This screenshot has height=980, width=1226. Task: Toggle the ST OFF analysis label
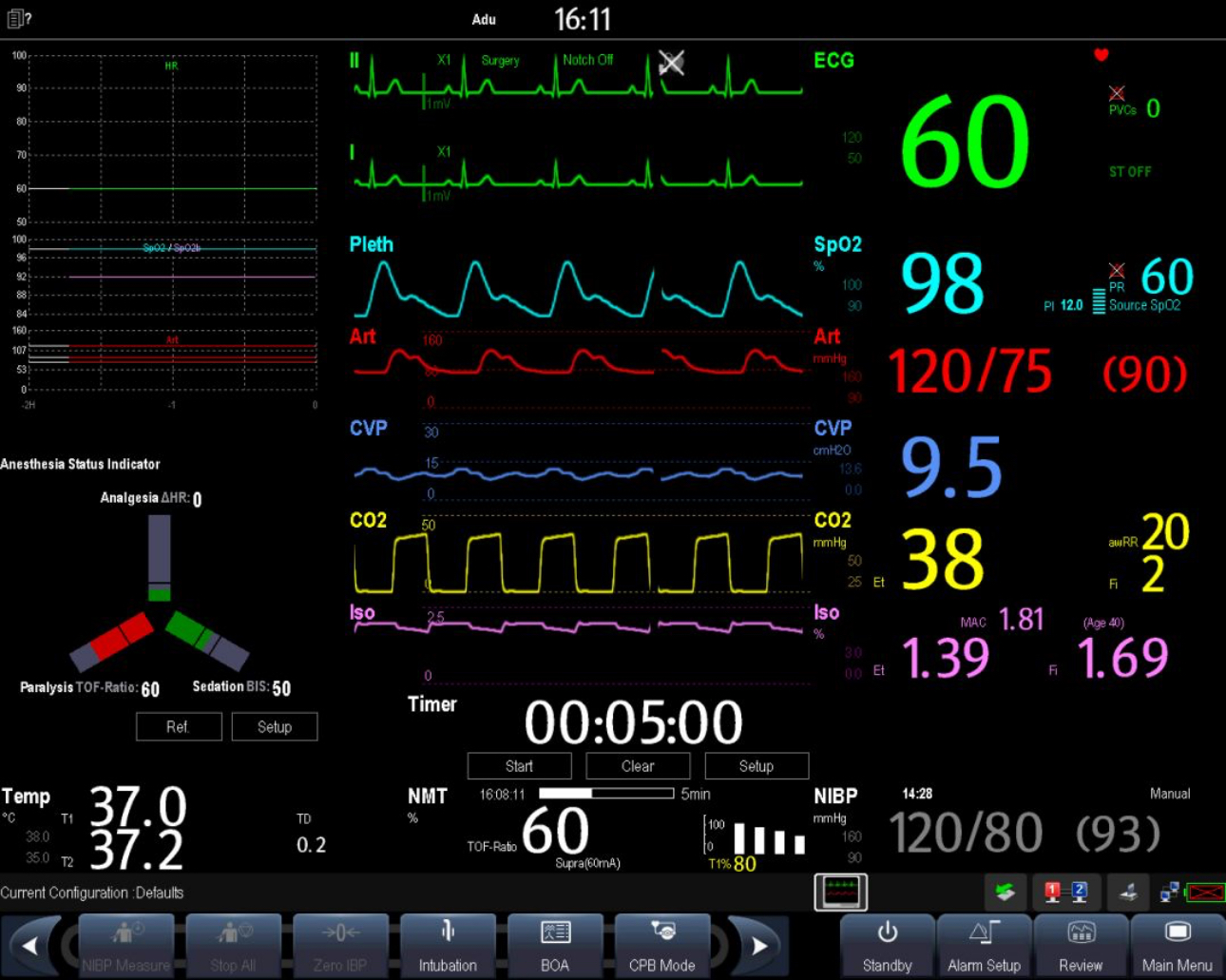pos(1130,172)
